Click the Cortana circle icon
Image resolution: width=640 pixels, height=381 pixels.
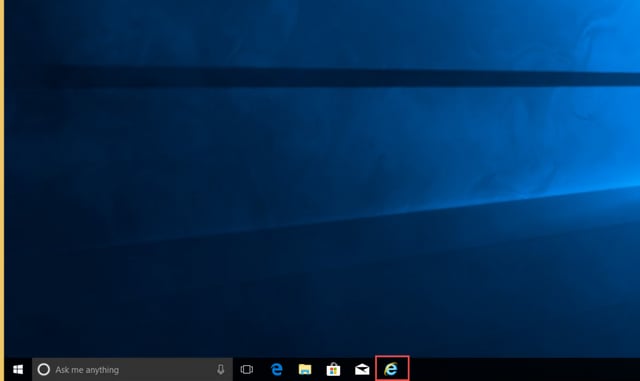pos(44,370)
